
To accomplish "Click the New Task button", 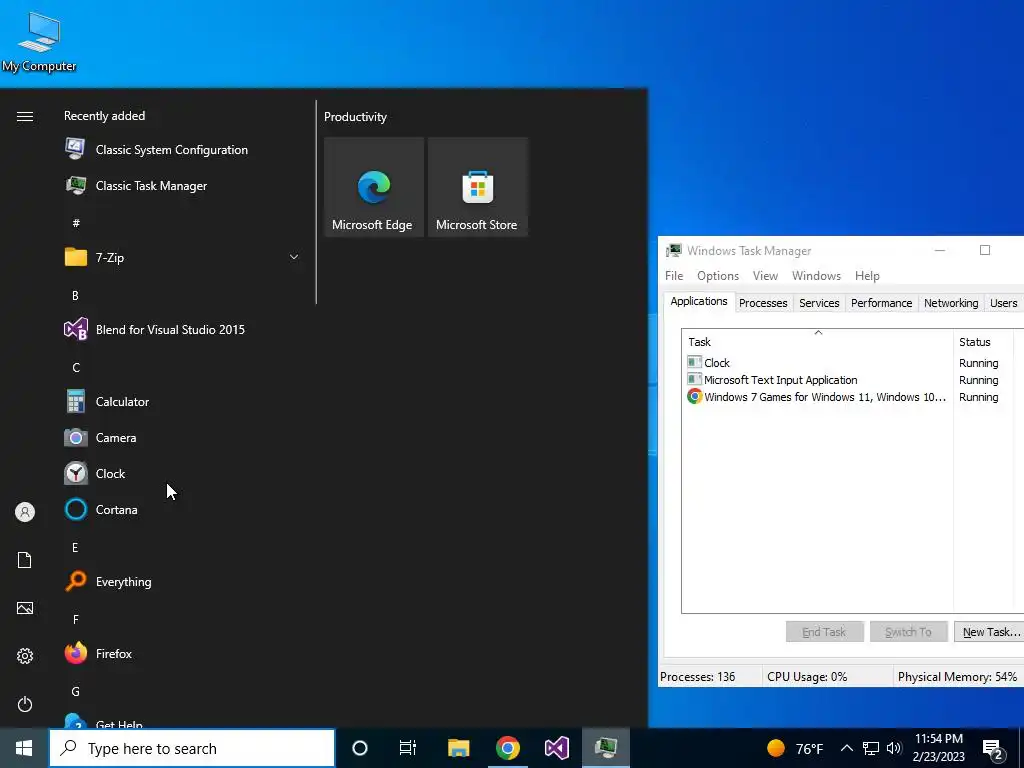I will click(989, 632).
